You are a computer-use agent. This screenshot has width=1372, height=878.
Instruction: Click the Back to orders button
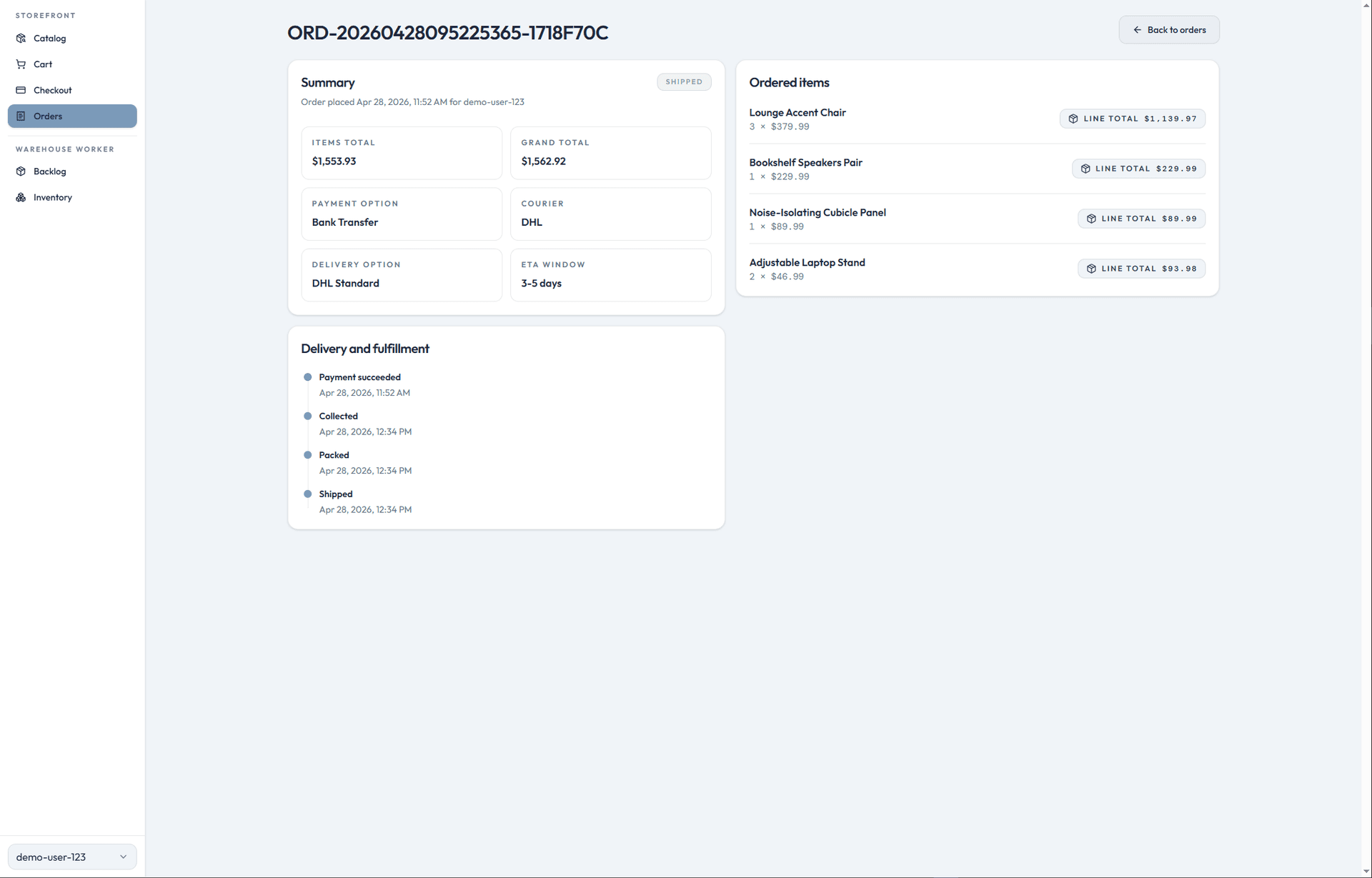click(x=1169, y=29)
